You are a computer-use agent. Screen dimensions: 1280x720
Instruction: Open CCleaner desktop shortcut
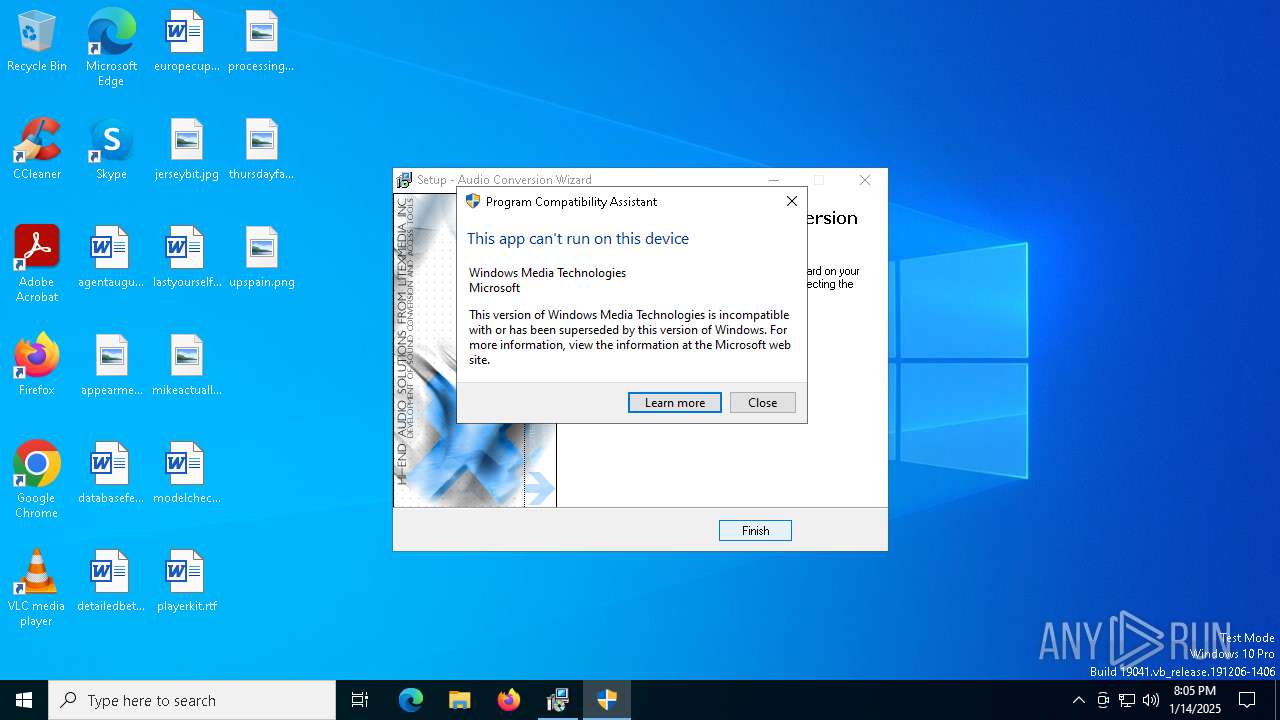coord(37,149)
